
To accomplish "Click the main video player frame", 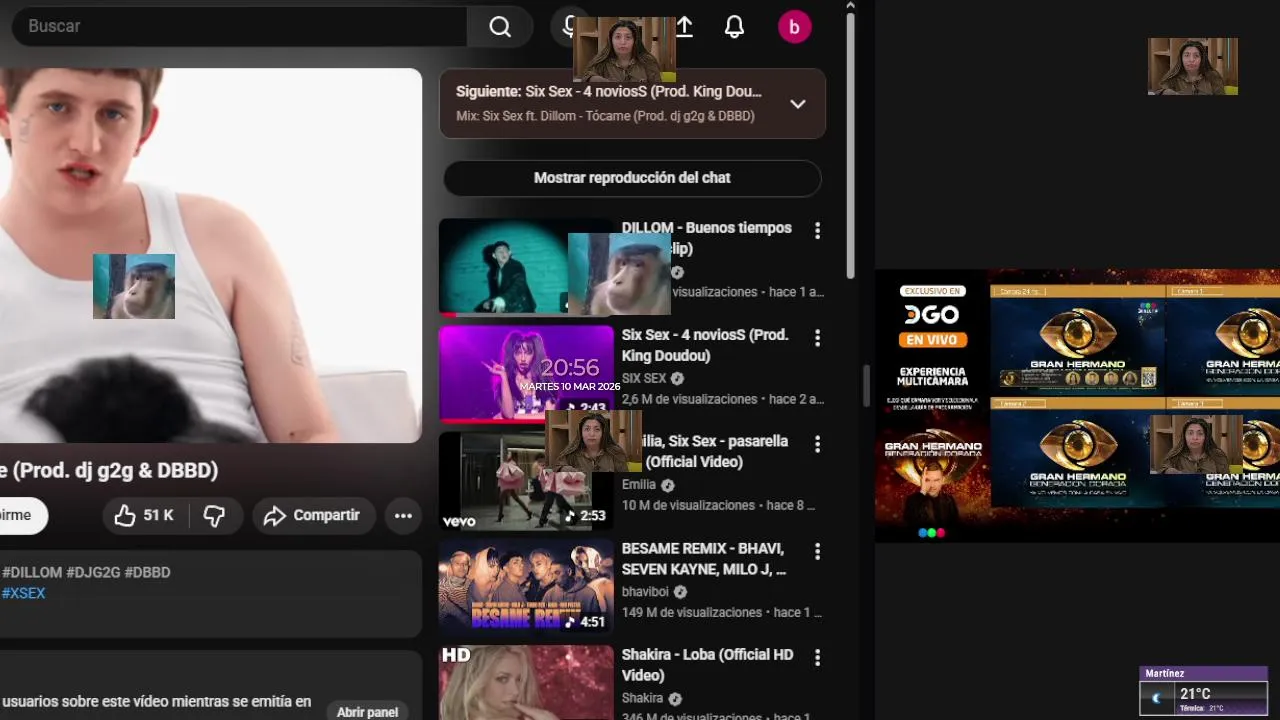I will 210,255.
